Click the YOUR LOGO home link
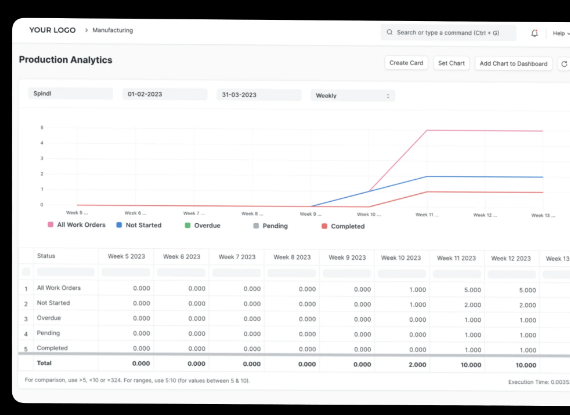Image resolution: width=570 pixels, height=415 pixels. [x=52, y=30]
